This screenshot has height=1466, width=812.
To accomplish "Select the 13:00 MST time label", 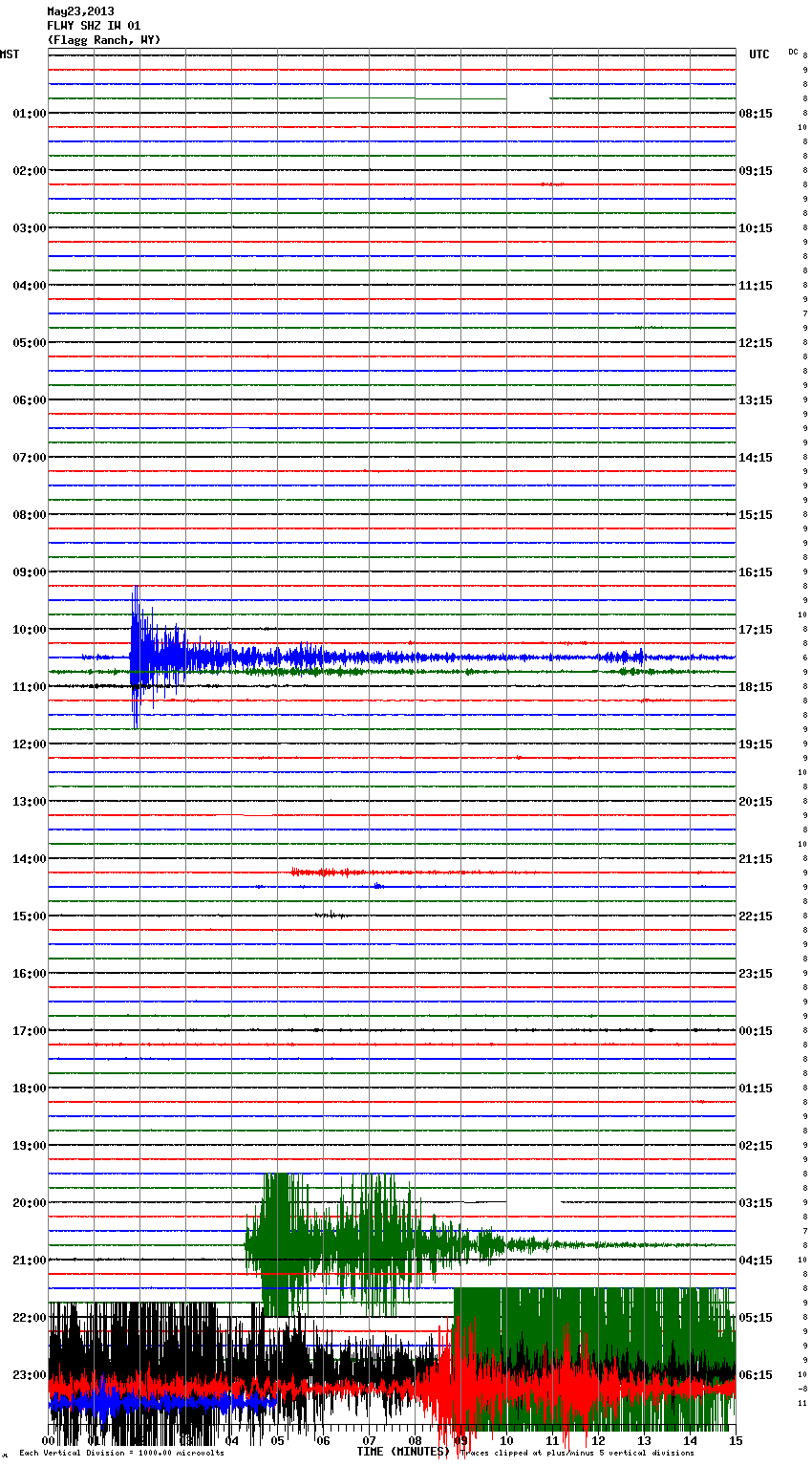I will 29,802.
